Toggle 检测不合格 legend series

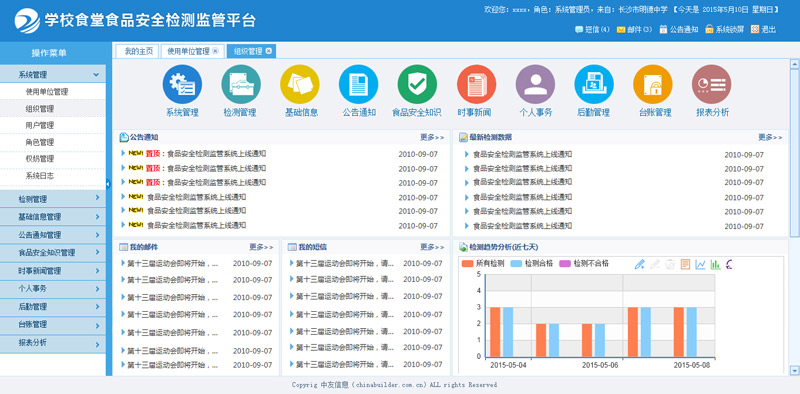pos(584,264)
